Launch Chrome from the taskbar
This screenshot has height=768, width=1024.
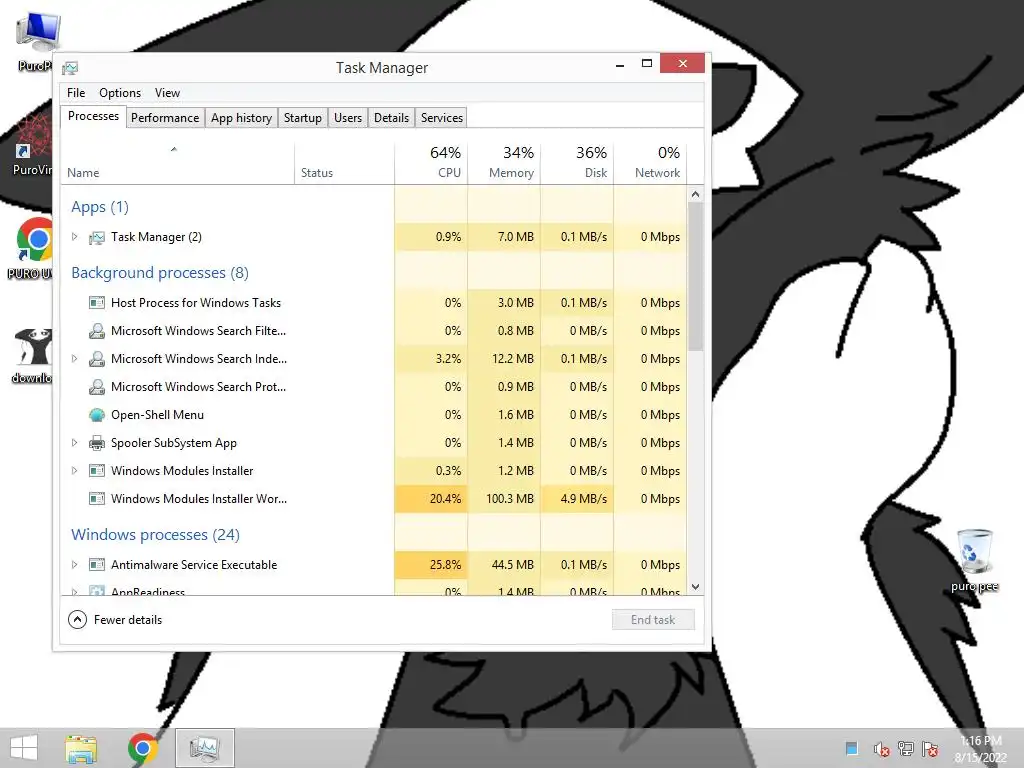tap(143, 748)
